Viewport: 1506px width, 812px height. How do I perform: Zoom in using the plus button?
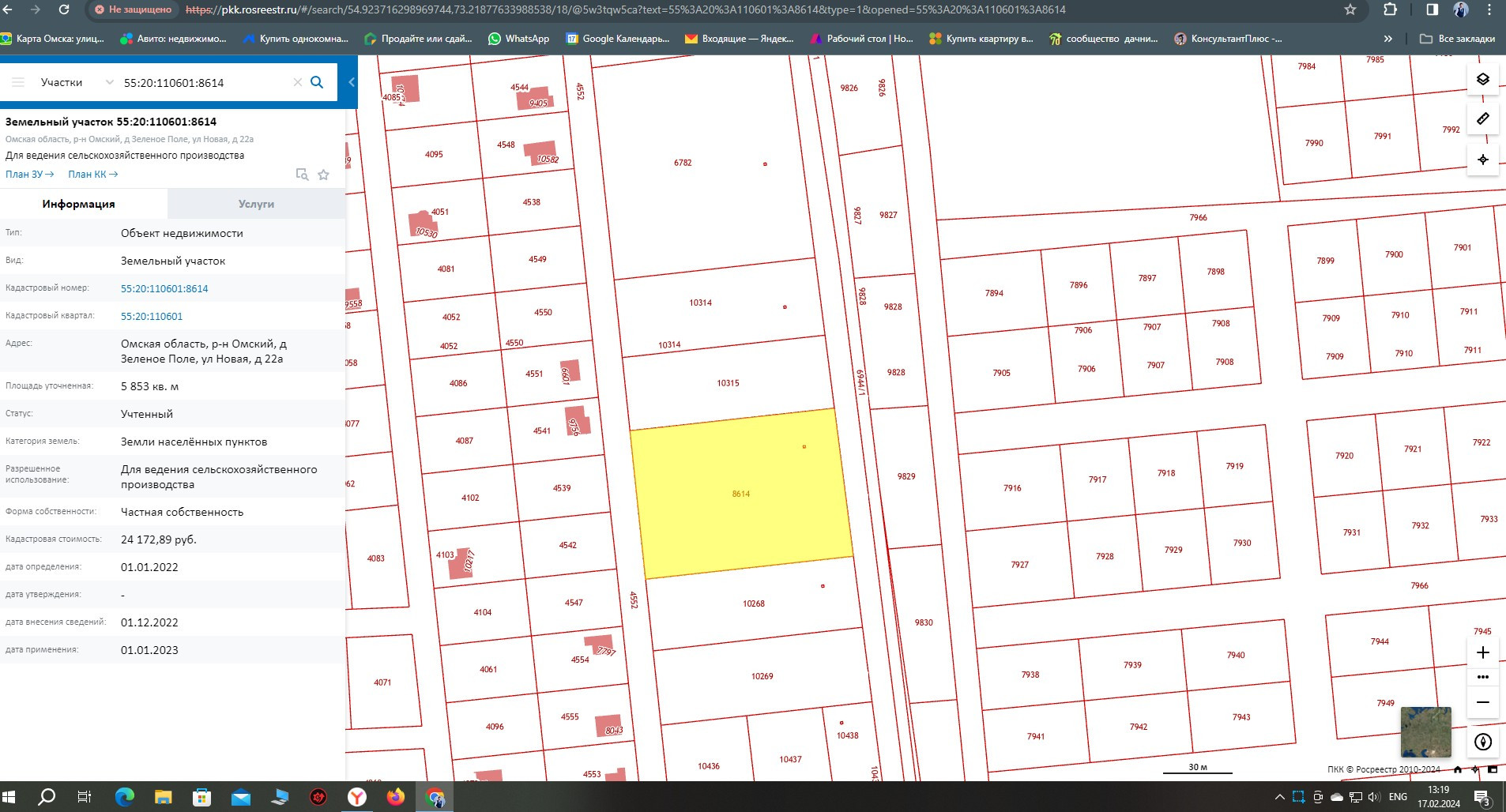1482,652
